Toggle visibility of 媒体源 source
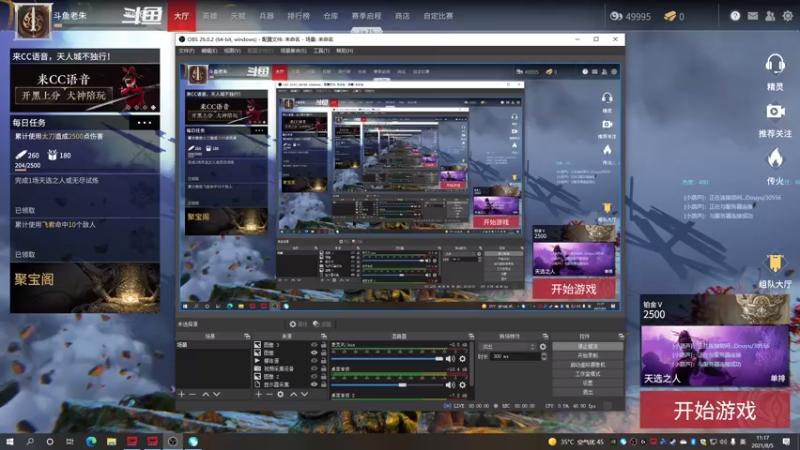This screenshot has width=800, height=450. pyautogui.click(x=314, y=361)
